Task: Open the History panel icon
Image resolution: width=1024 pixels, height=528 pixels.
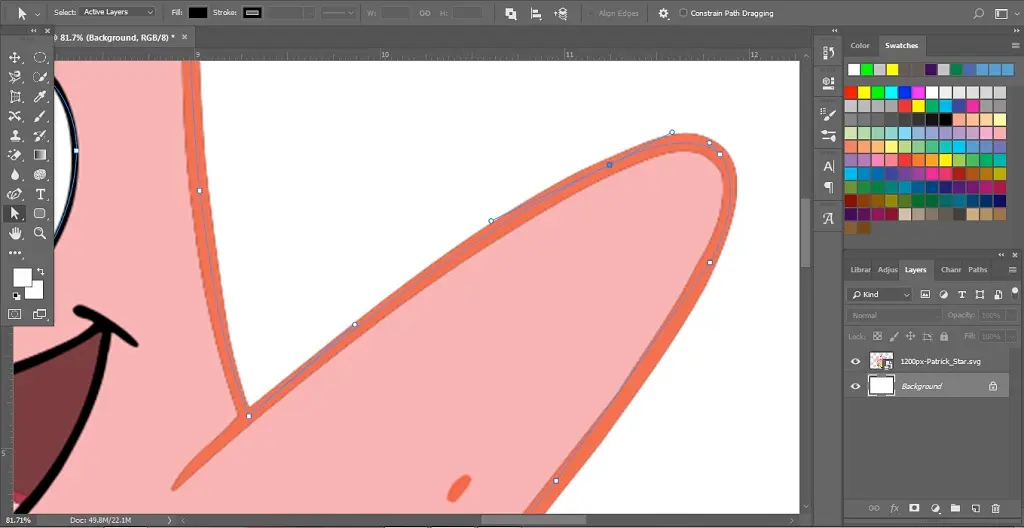Action: click(829, 53)
